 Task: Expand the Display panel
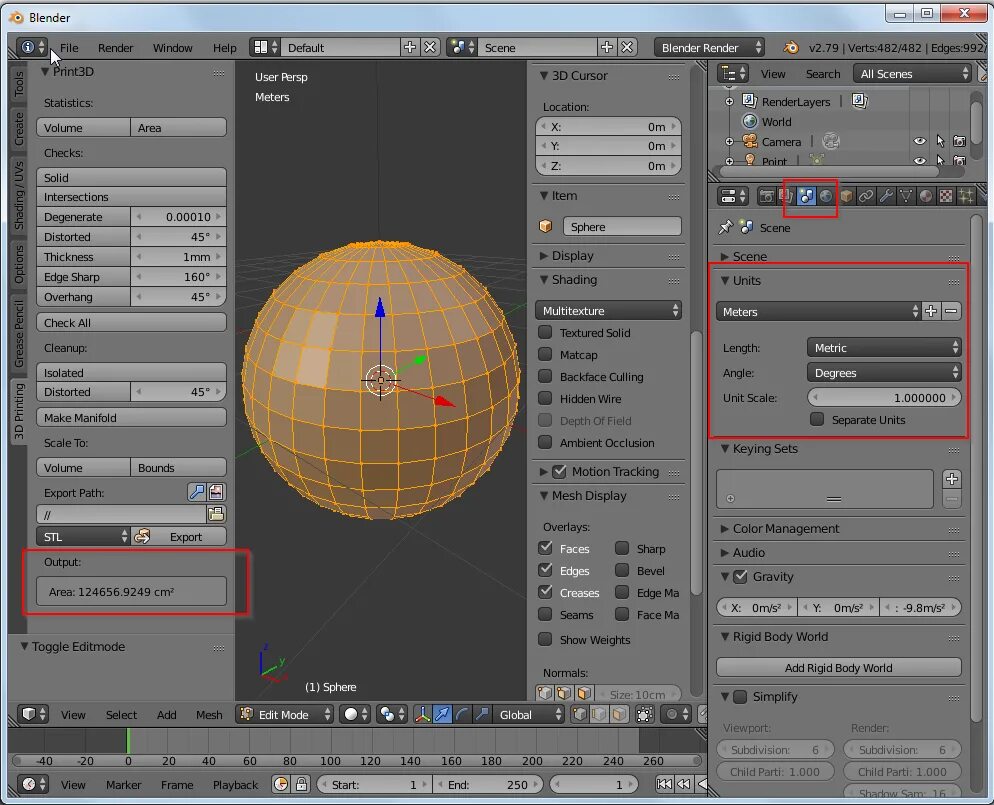pyautogui.click(x=572, y=255)
